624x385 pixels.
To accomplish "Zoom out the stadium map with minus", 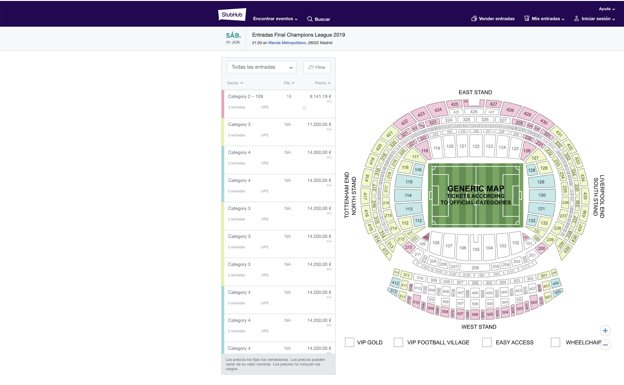I will click(605, 345).
